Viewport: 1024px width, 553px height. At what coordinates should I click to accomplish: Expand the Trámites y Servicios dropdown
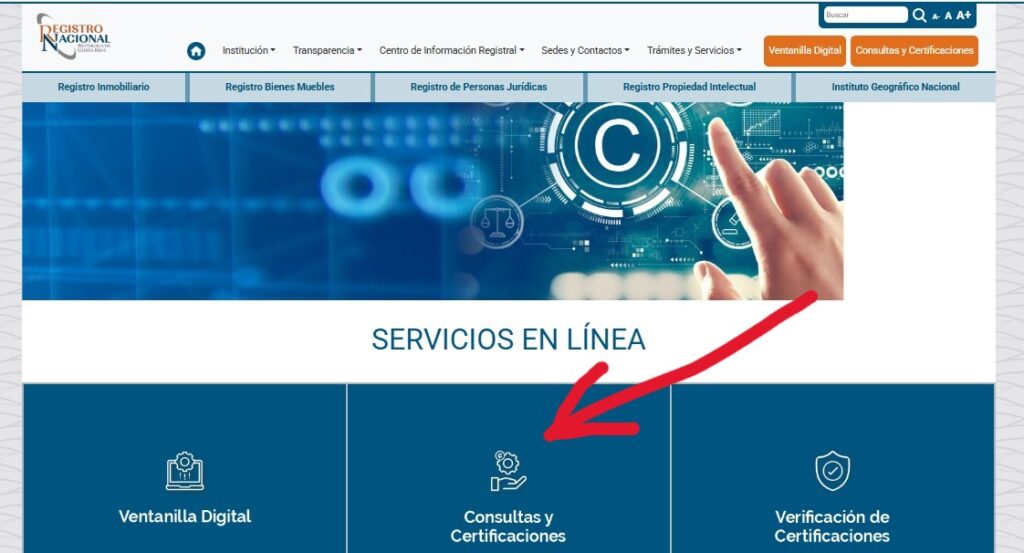(694, 50)
